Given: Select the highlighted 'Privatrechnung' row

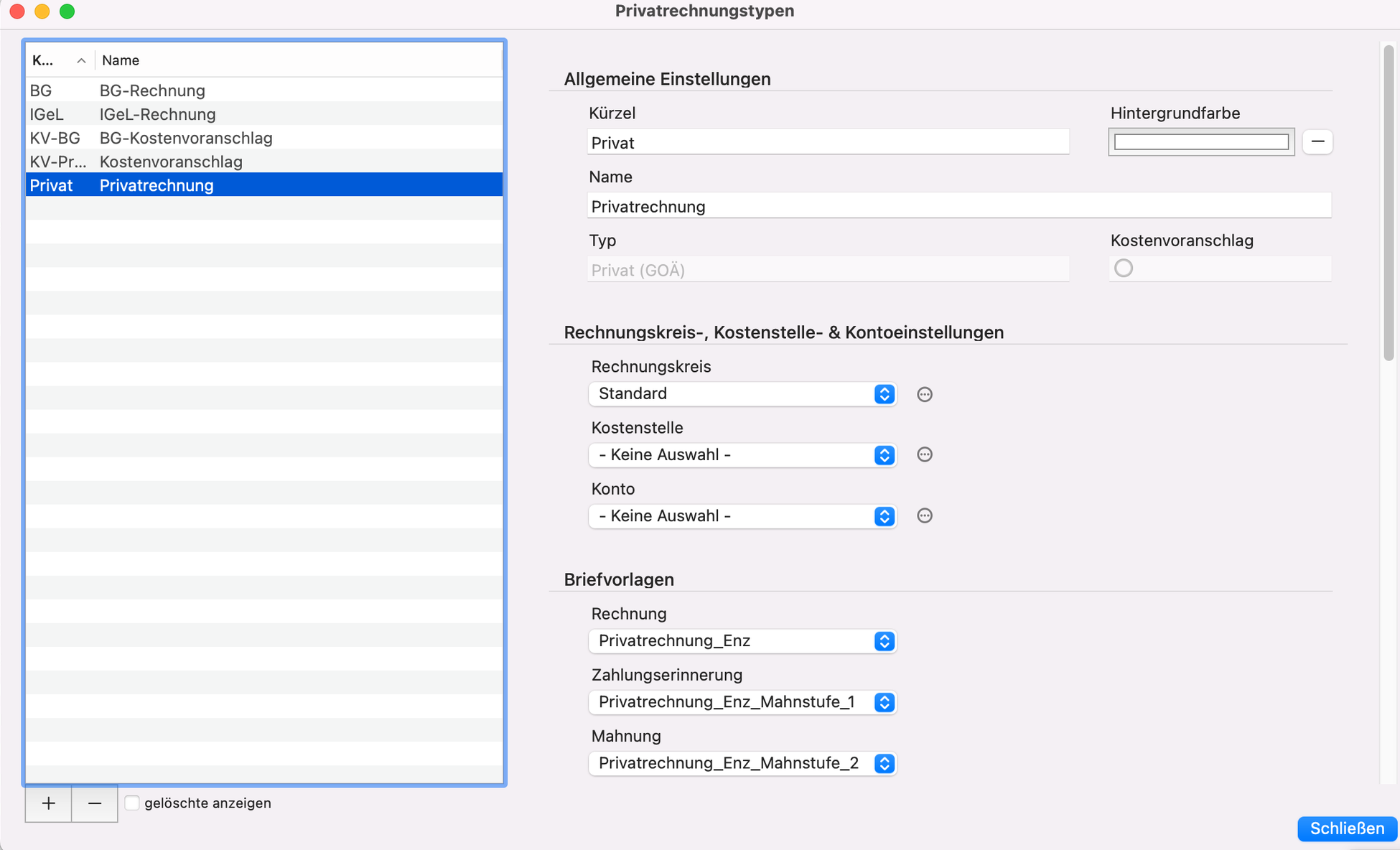Looking at the screenshot, I should (x=264, y=185).
